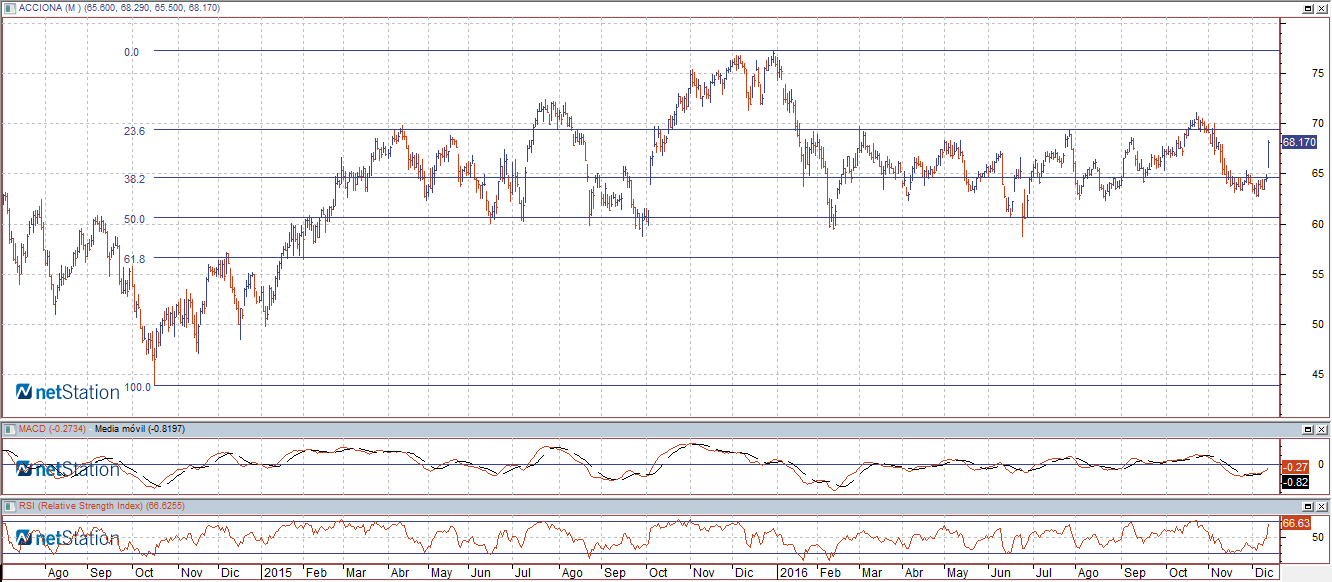This screenshot has width=1332, height=582.
Task: Click the 55 price axis label
Action: coord(1318,274)
